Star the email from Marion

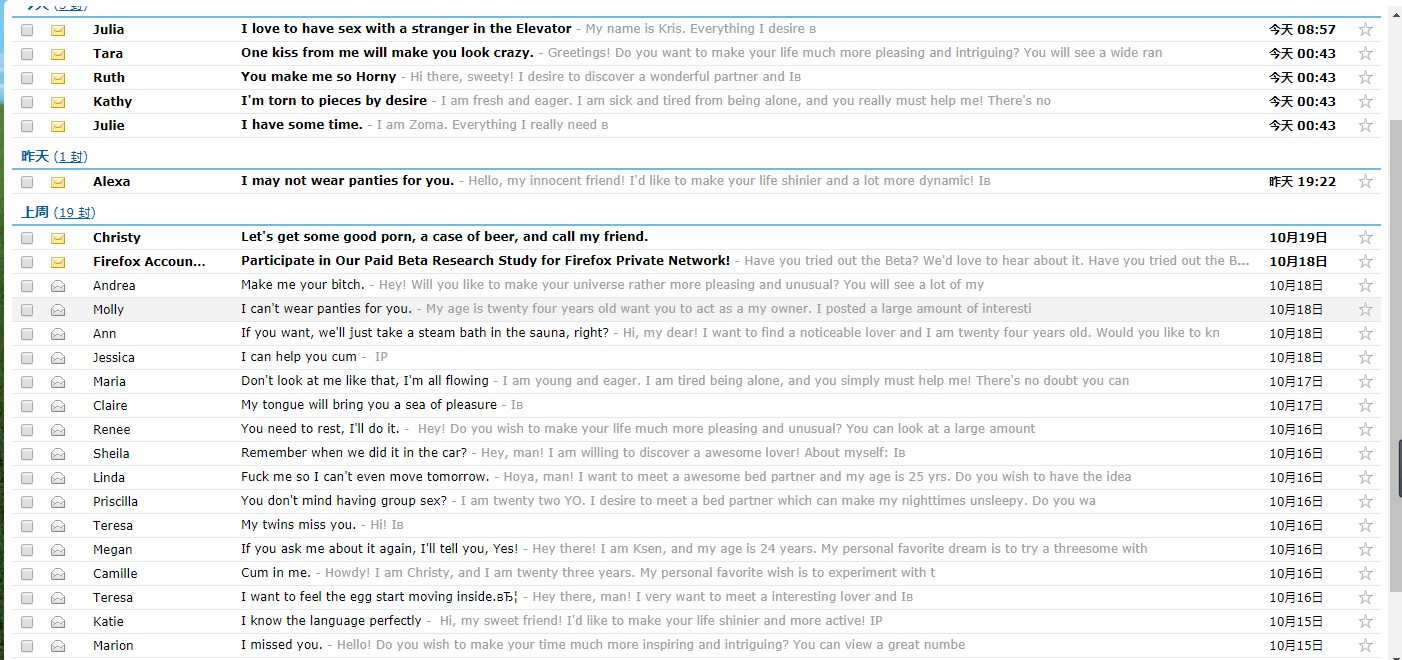(1365, 646)
